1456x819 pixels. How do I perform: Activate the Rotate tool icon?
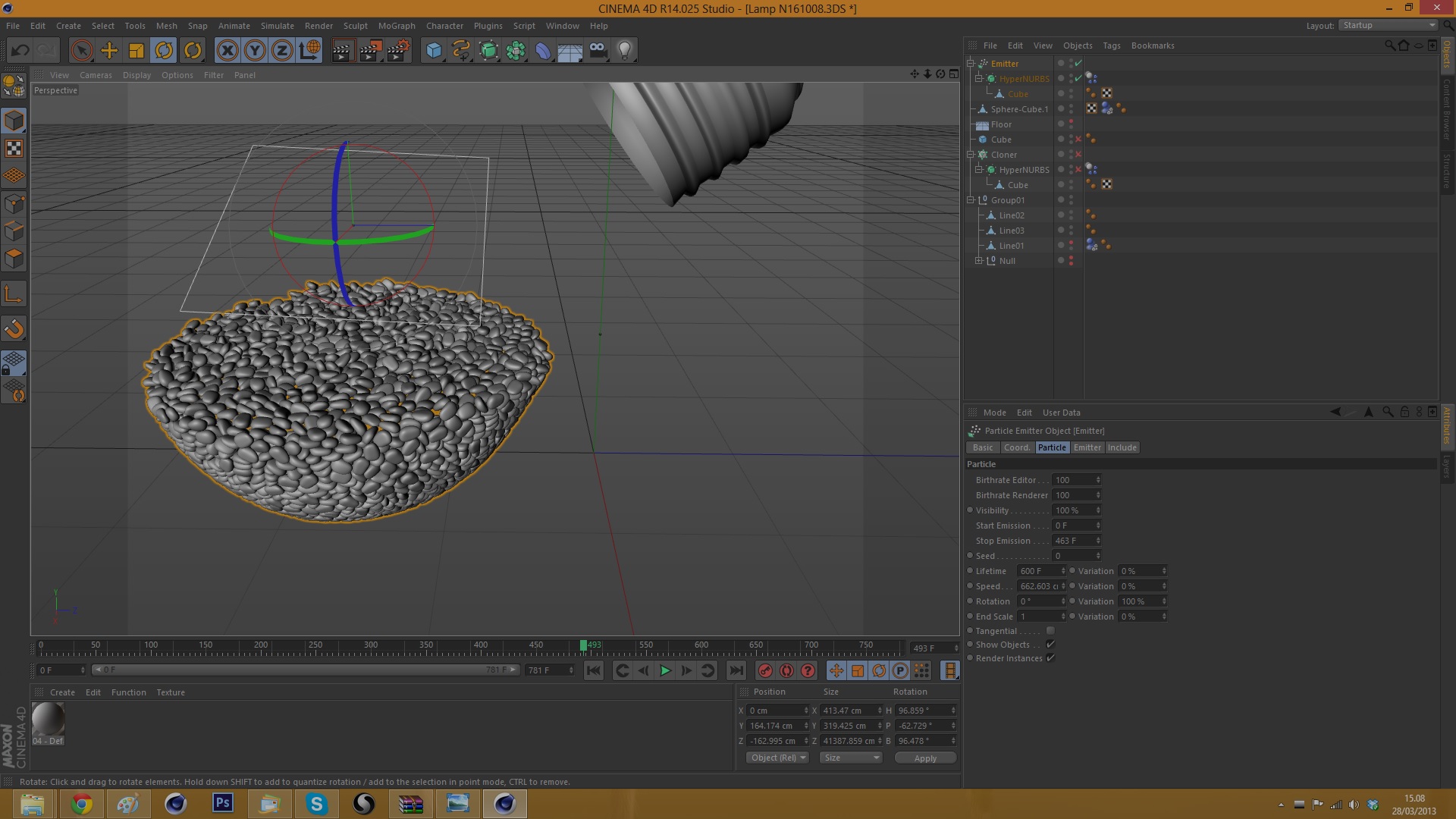[164, 51]
